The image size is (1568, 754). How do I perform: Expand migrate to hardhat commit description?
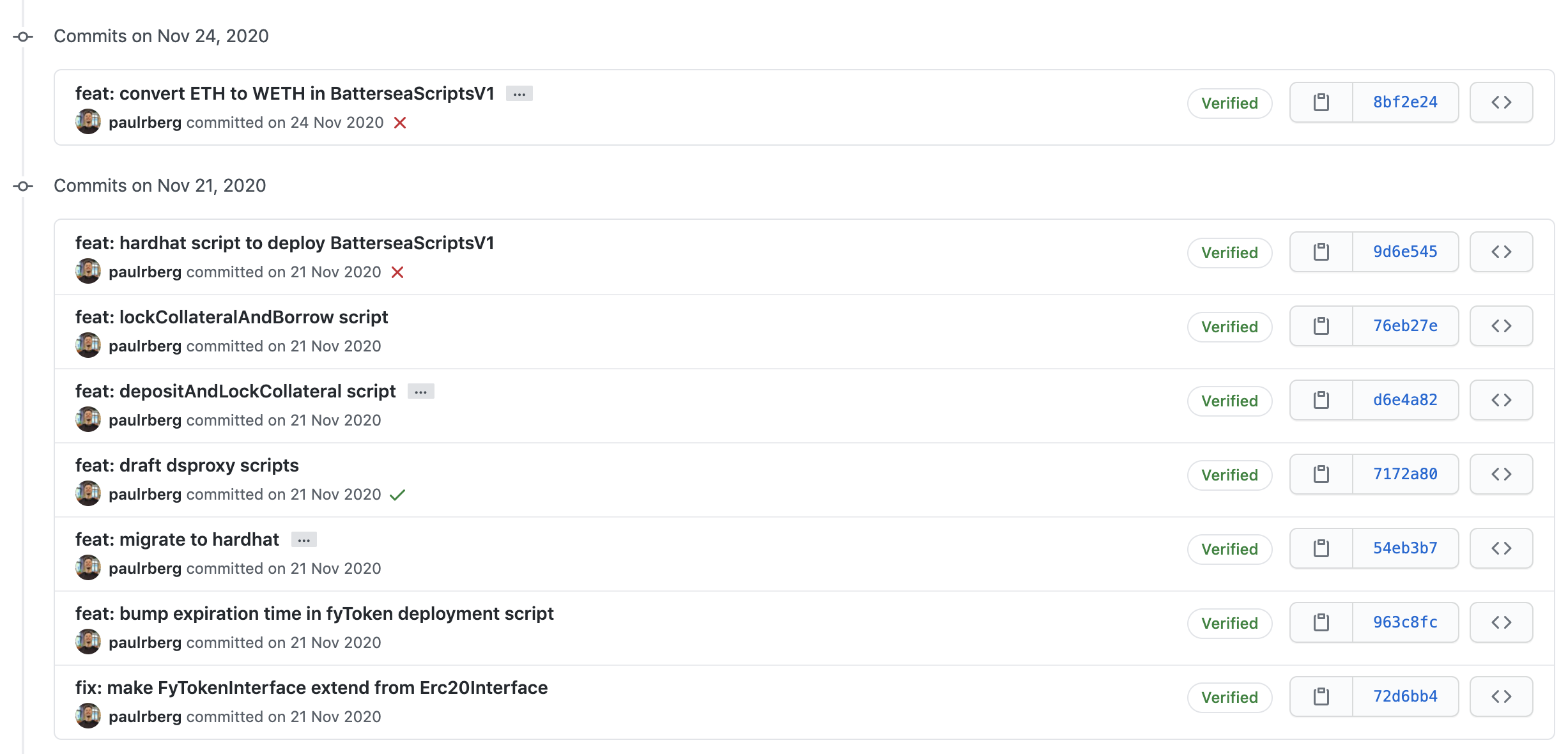pyautogui.click(x=304, y=540)
